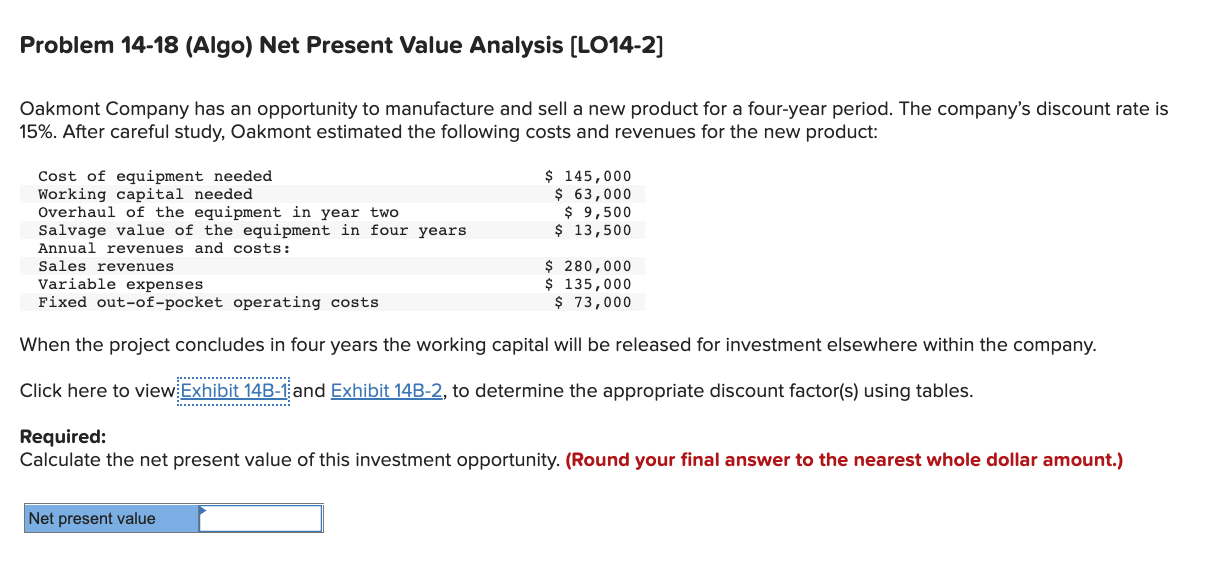Screen dimensions: 1226x577
Task: Open the Exhibit 14B-1 link
Action: tap(231, 390)
